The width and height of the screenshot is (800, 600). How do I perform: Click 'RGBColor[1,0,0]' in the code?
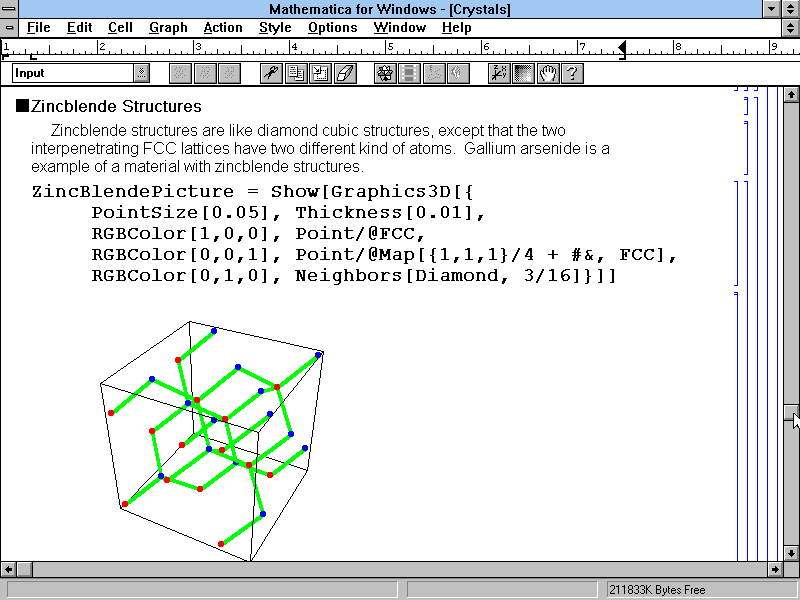click(x=180, y=234)
